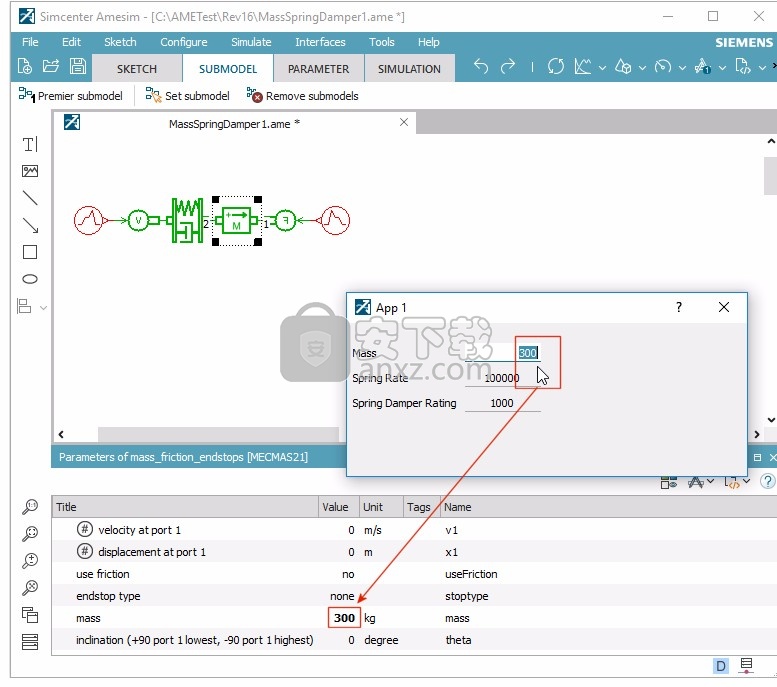This screenshot has height=687, width=777.
Task: Open dropdown next to the plot chart icon
Action: point(603,67)
